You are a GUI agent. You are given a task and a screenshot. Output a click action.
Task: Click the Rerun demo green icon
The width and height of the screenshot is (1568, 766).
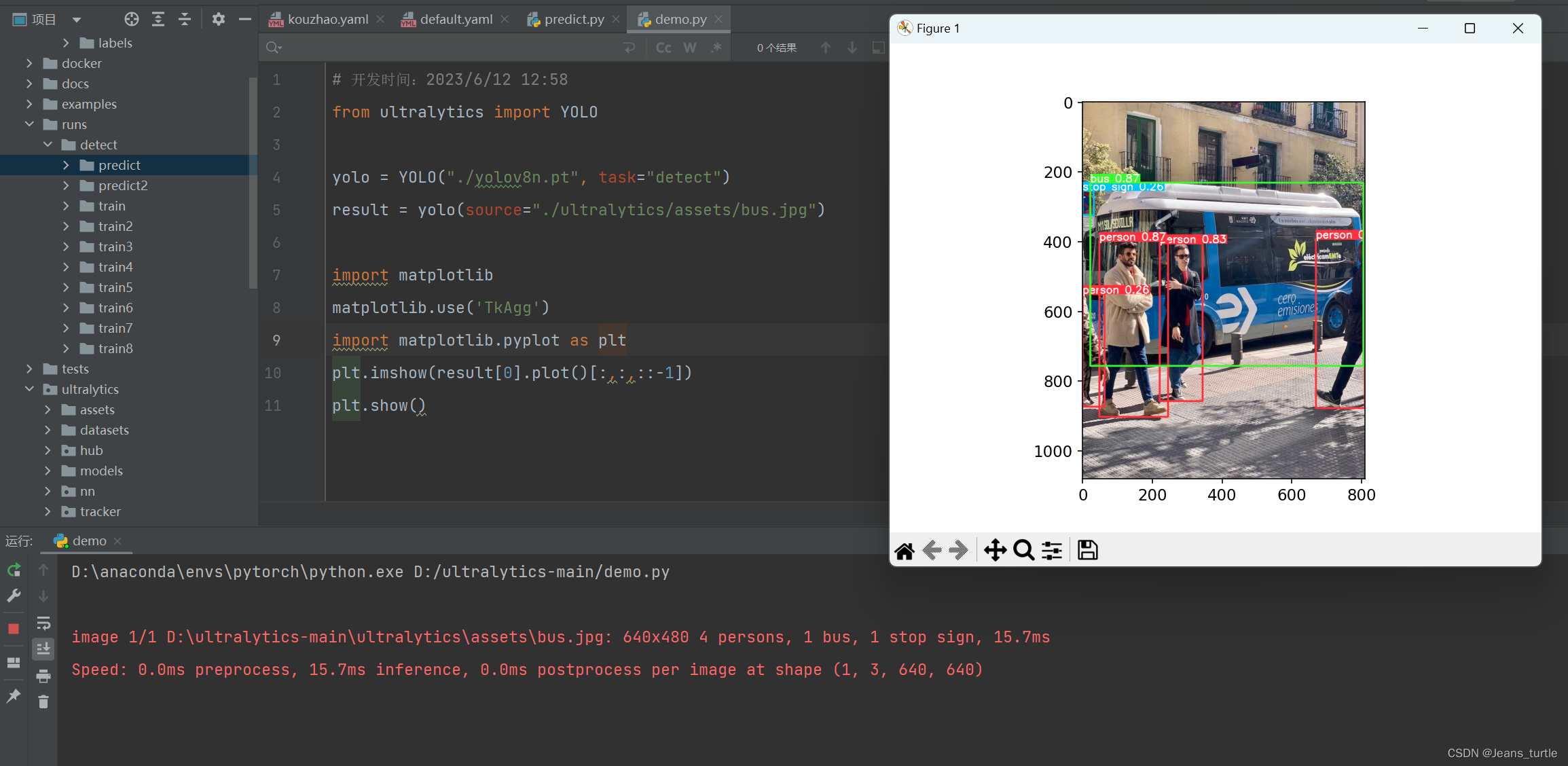[x=14, y=570]
